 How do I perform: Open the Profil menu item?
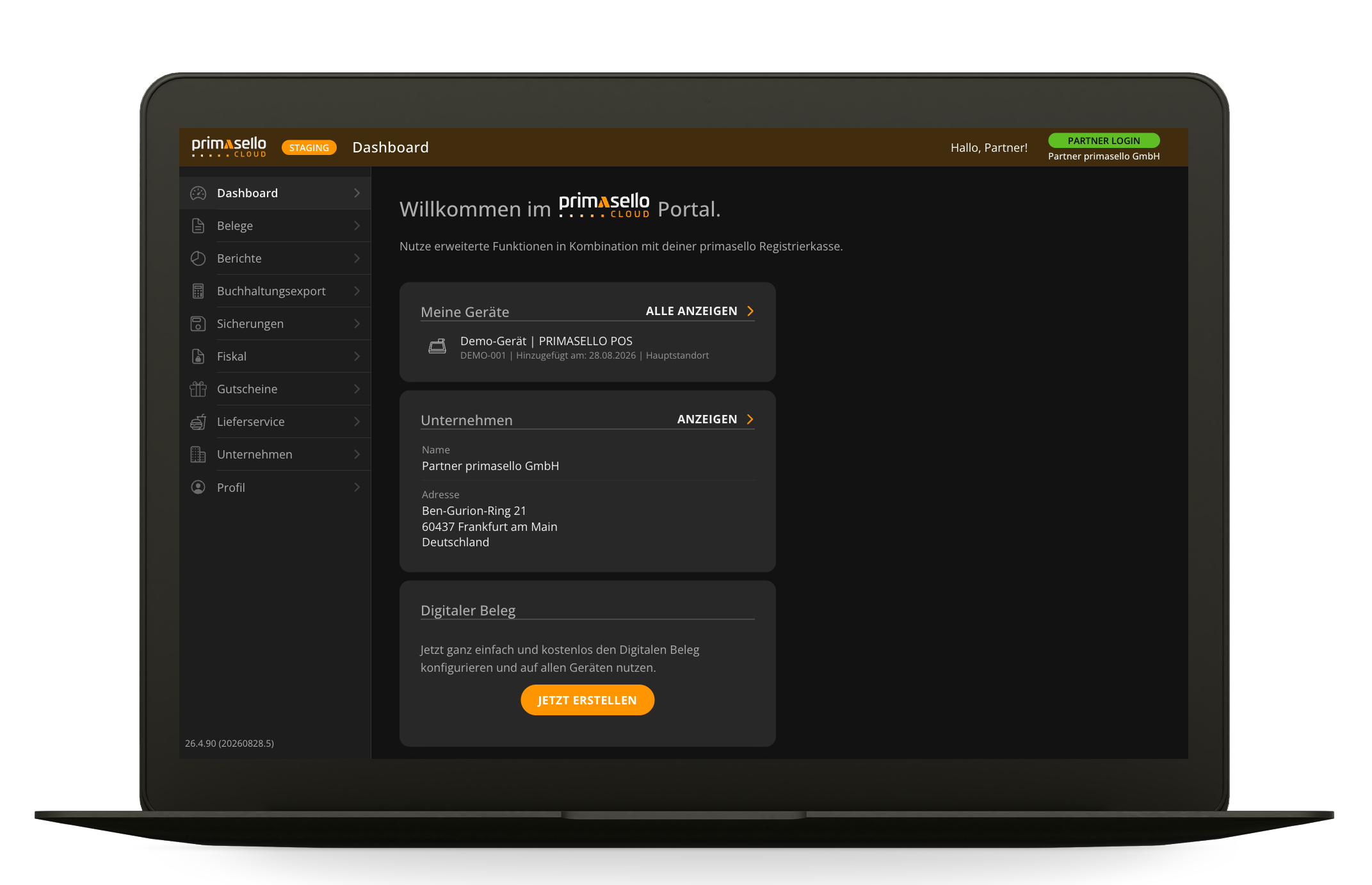pyautogui.click(x=275, y=488)
